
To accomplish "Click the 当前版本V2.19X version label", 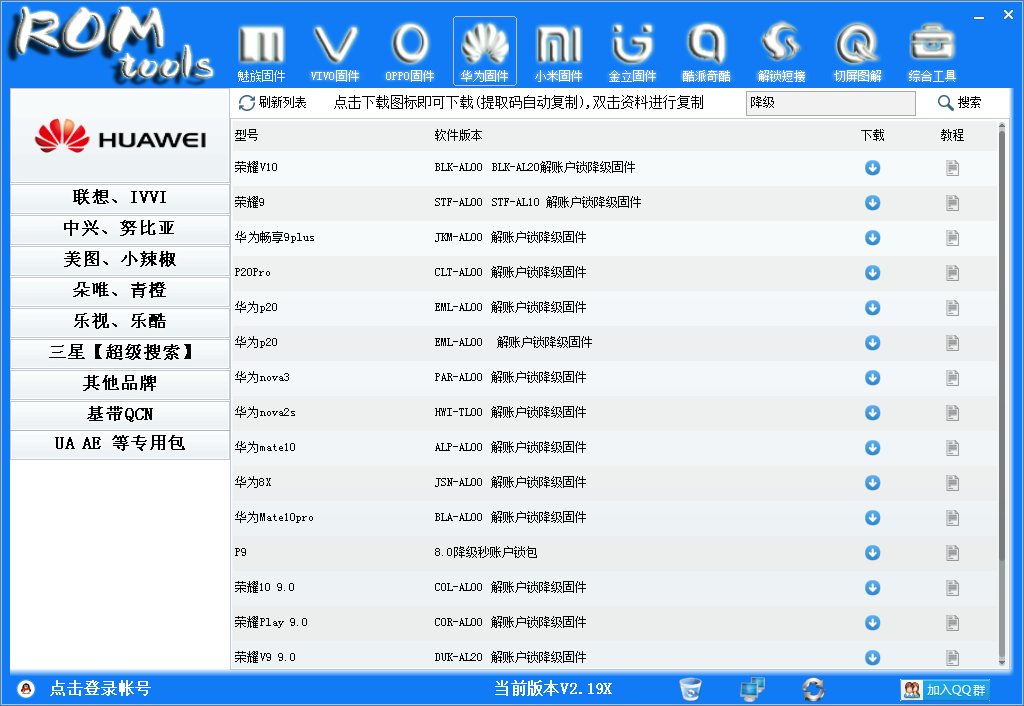I will tap(553, 688).
